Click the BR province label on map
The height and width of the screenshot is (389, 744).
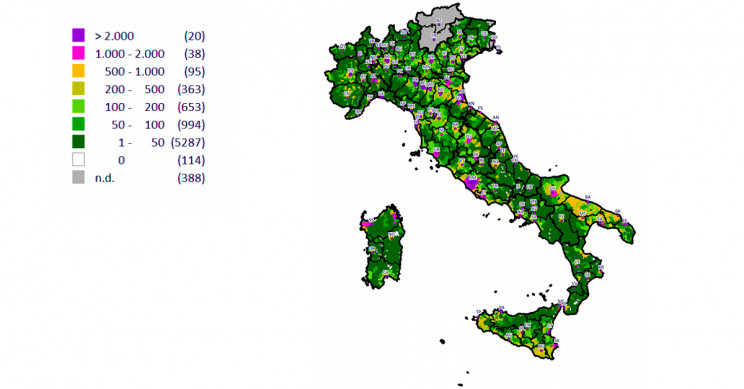click(618, 211)
